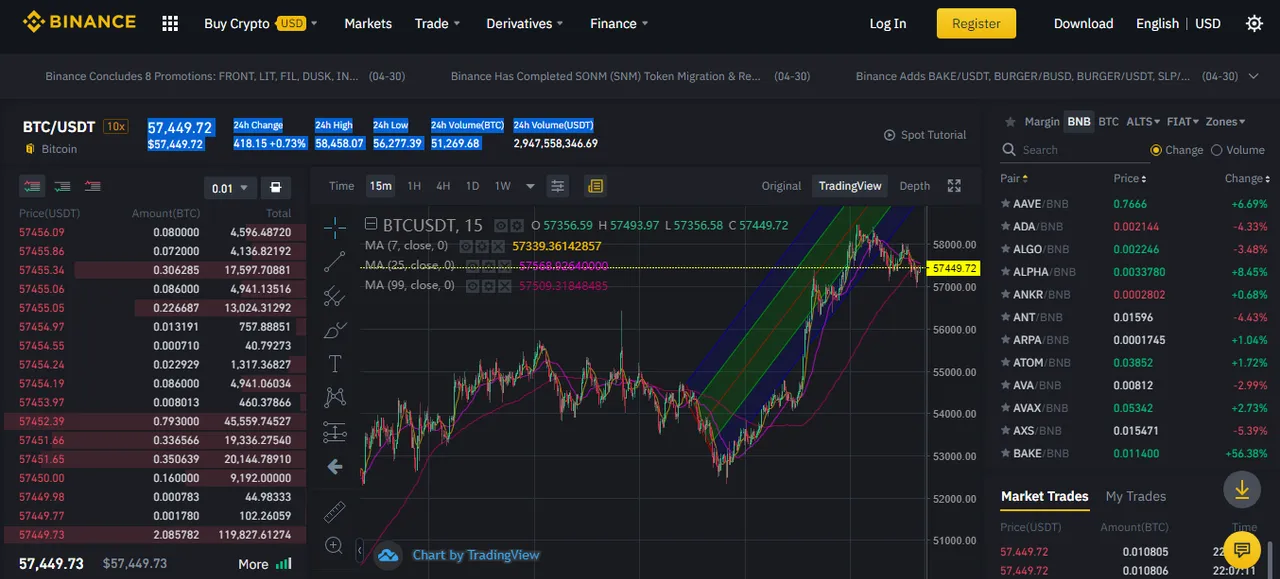Click the yellow download arrow button

pos(1241,489)
